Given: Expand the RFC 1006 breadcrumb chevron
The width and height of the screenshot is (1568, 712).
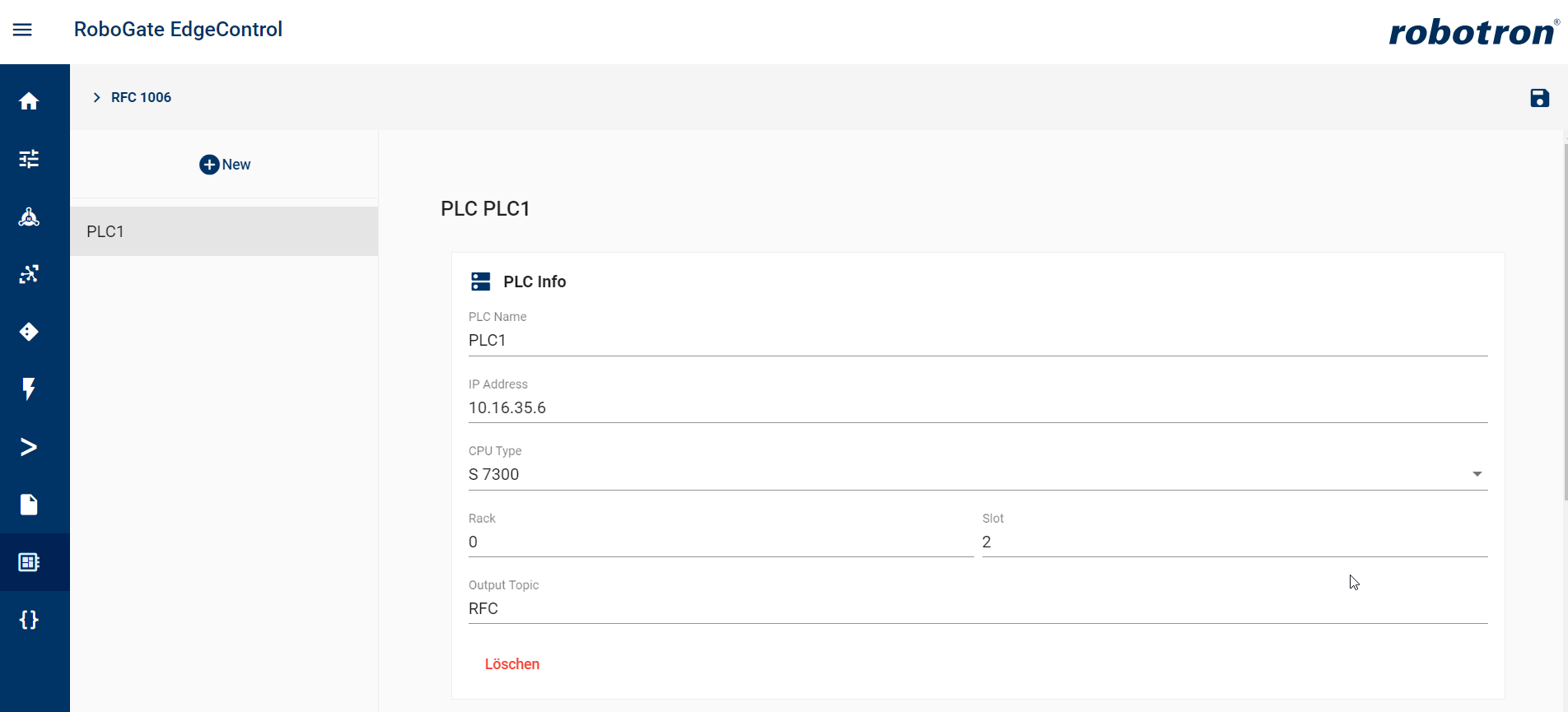Looking at the screenshot, I should pyautogui.click(x=96, y=97).
